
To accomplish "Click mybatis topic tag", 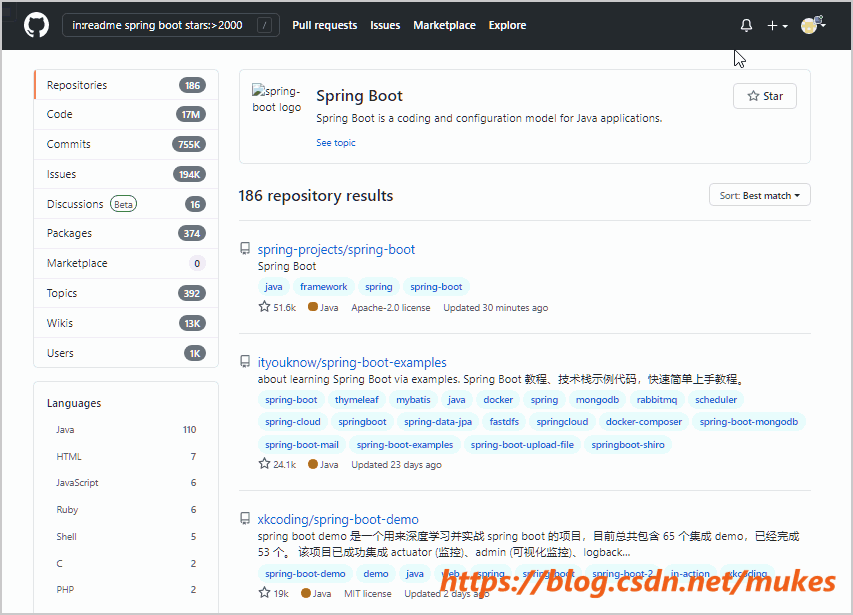I will click(x=413, y=400).
